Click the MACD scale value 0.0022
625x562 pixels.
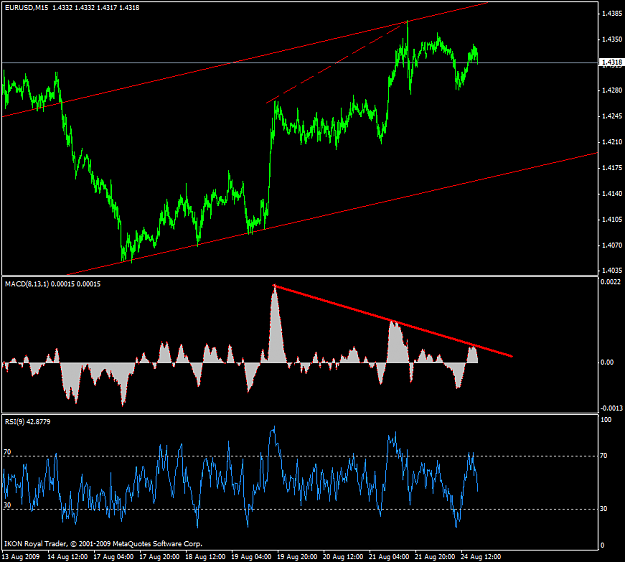tap(610, 282)
